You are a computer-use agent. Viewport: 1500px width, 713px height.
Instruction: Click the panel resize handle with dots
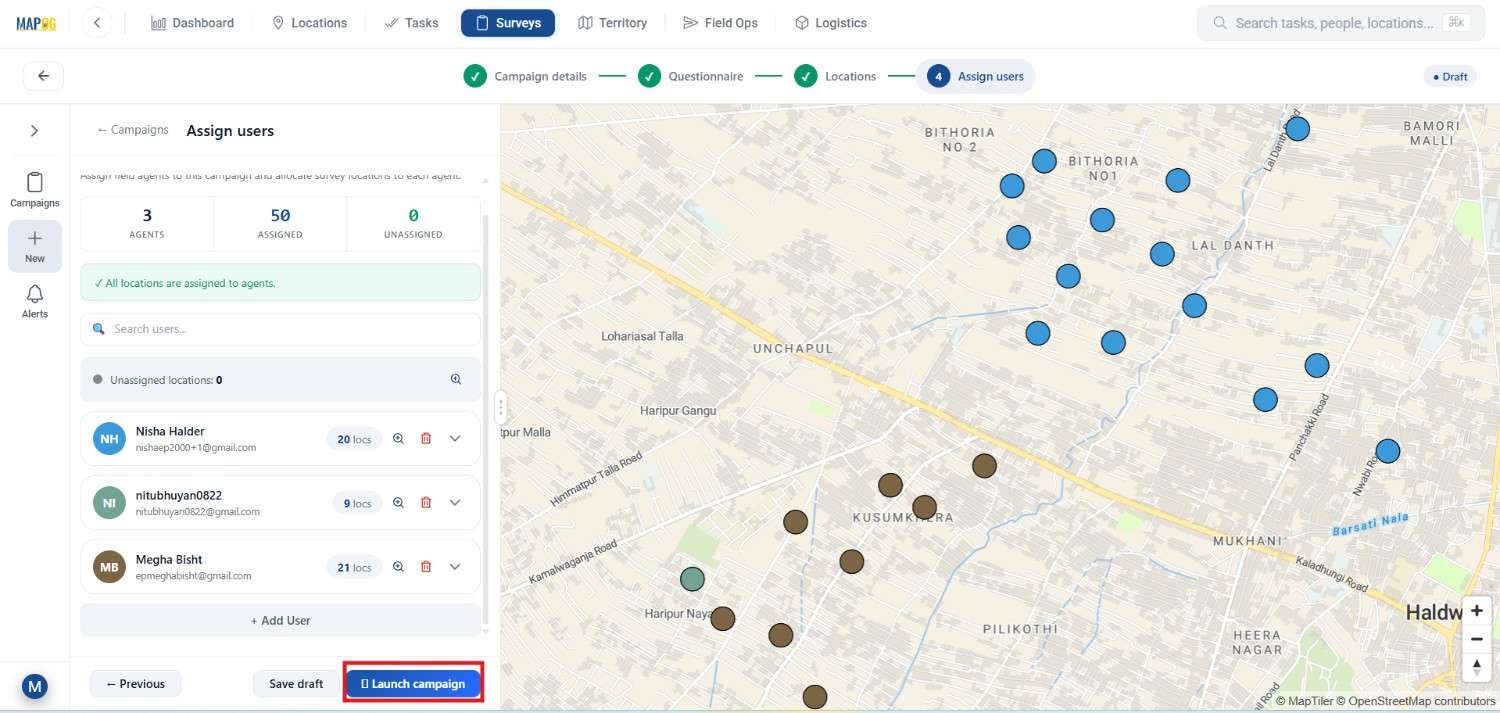pyautogui.click(x=500, y=407)
